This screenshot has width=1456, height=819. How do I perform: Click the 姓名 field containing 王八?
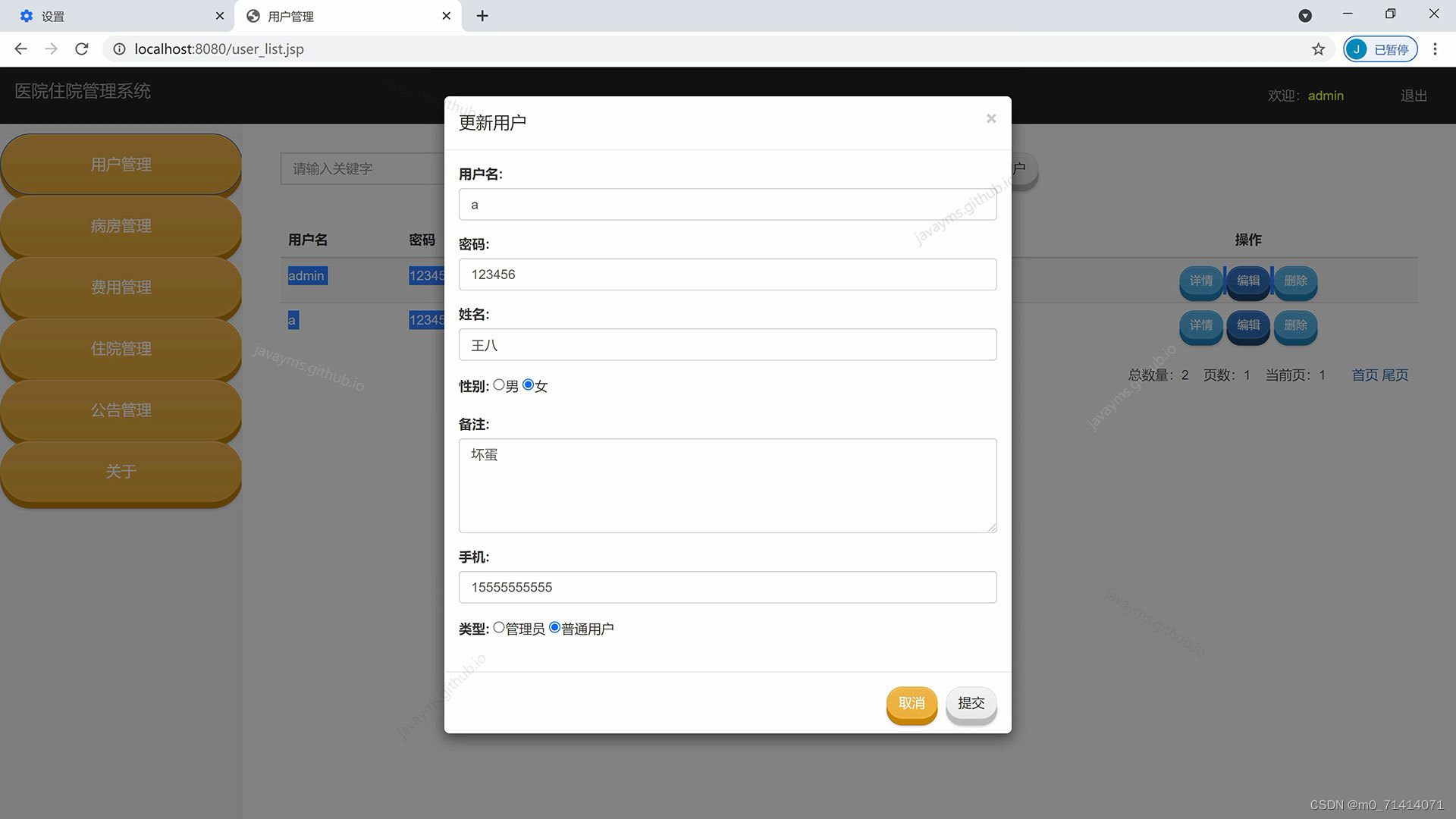click(727, 345)
